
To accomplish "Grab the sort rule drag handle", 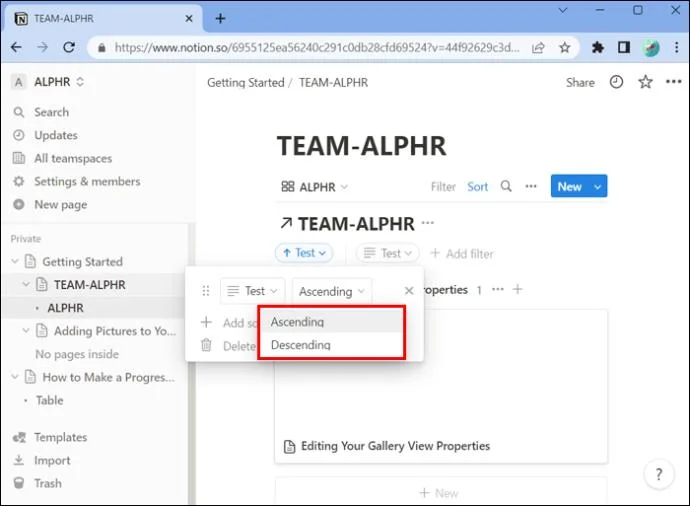I will [206, 291].
